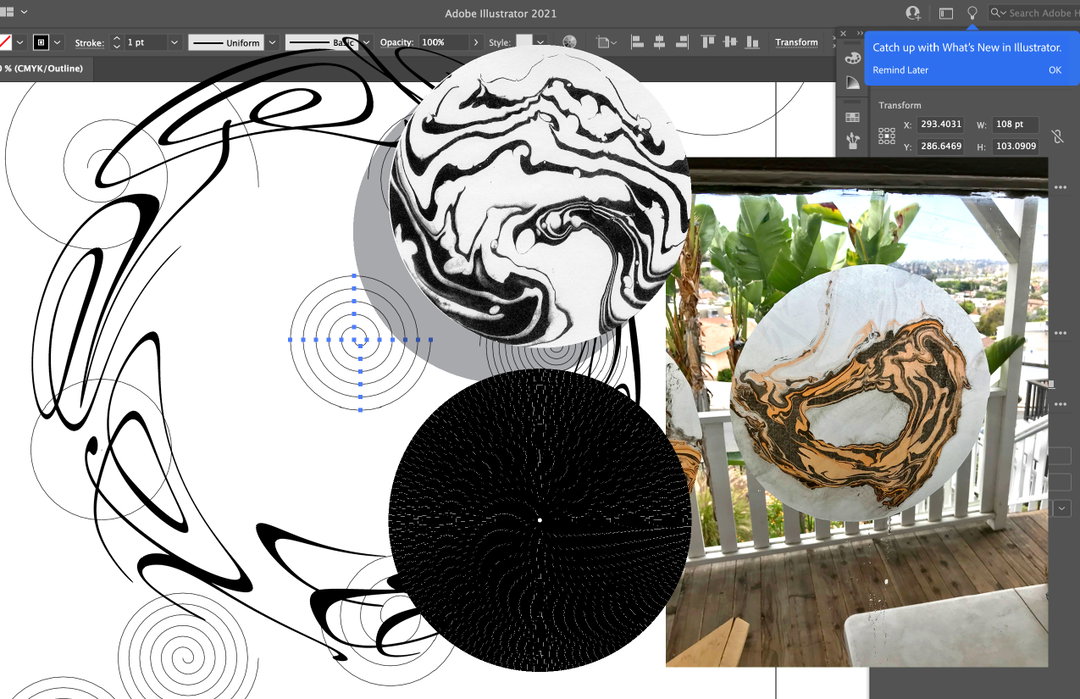Viewport: 1080px width, 699px height.
Task: Click the Uniform variable width profile
Action: (x=226, y=42)
